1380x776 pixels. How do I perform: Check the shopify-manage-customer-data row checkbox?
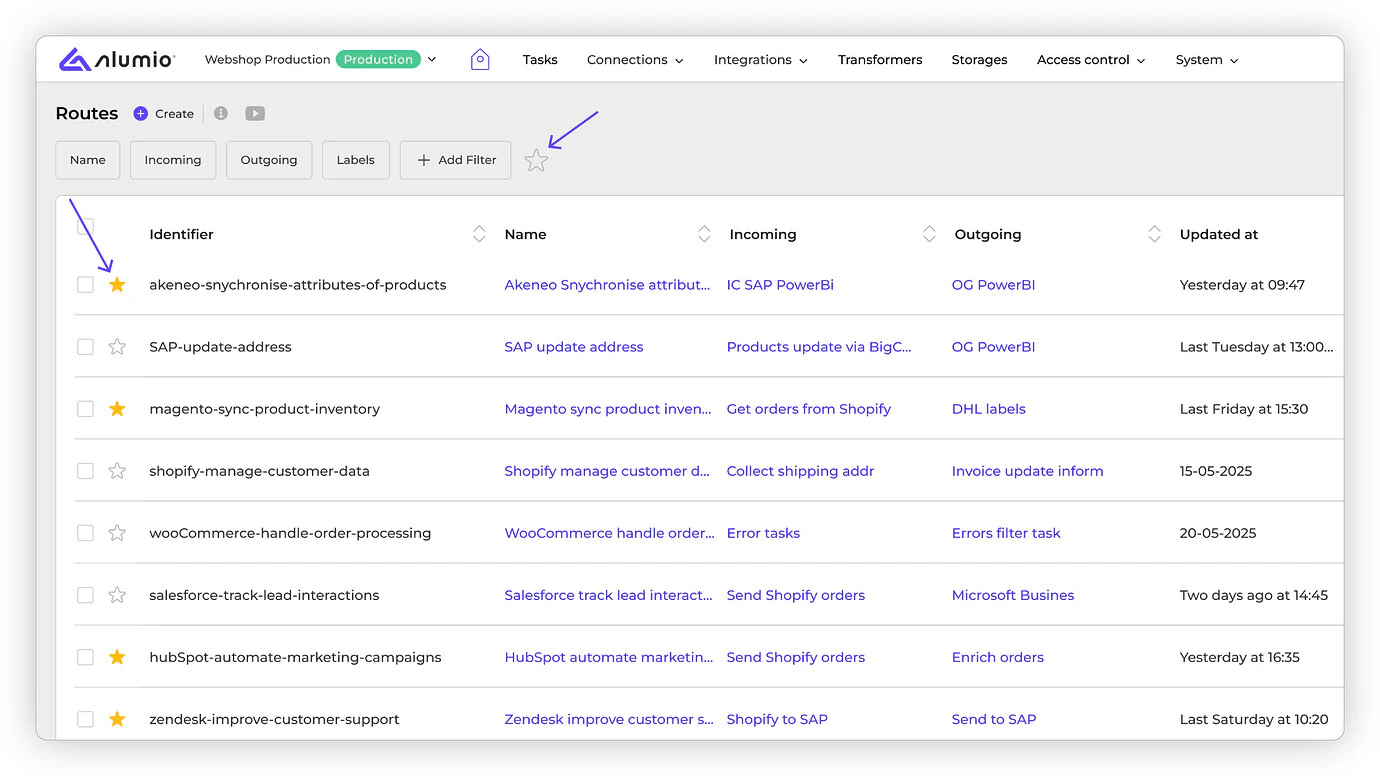[x=86, y=471]
